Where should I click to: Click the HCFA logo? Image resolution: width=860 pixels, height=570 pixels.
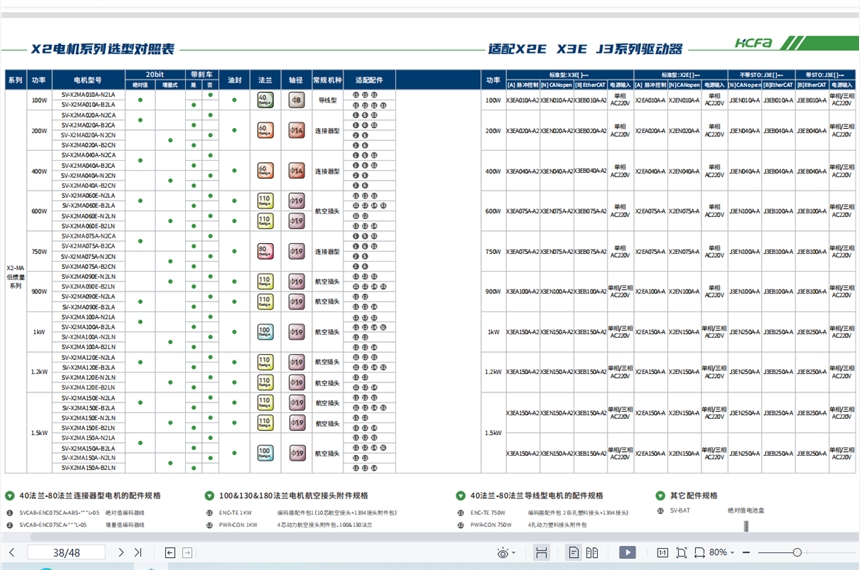(753, 43)
